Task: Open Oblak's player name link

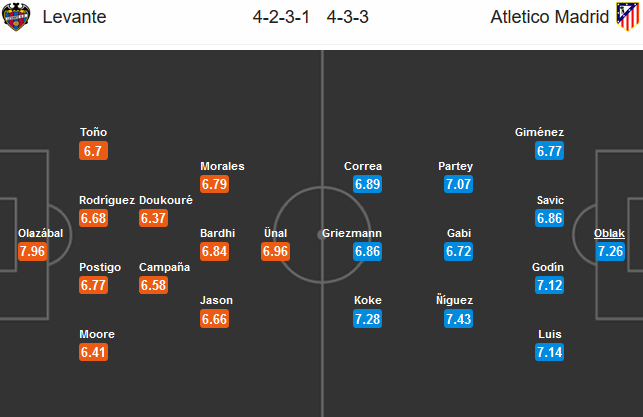Action: (610, 233)
